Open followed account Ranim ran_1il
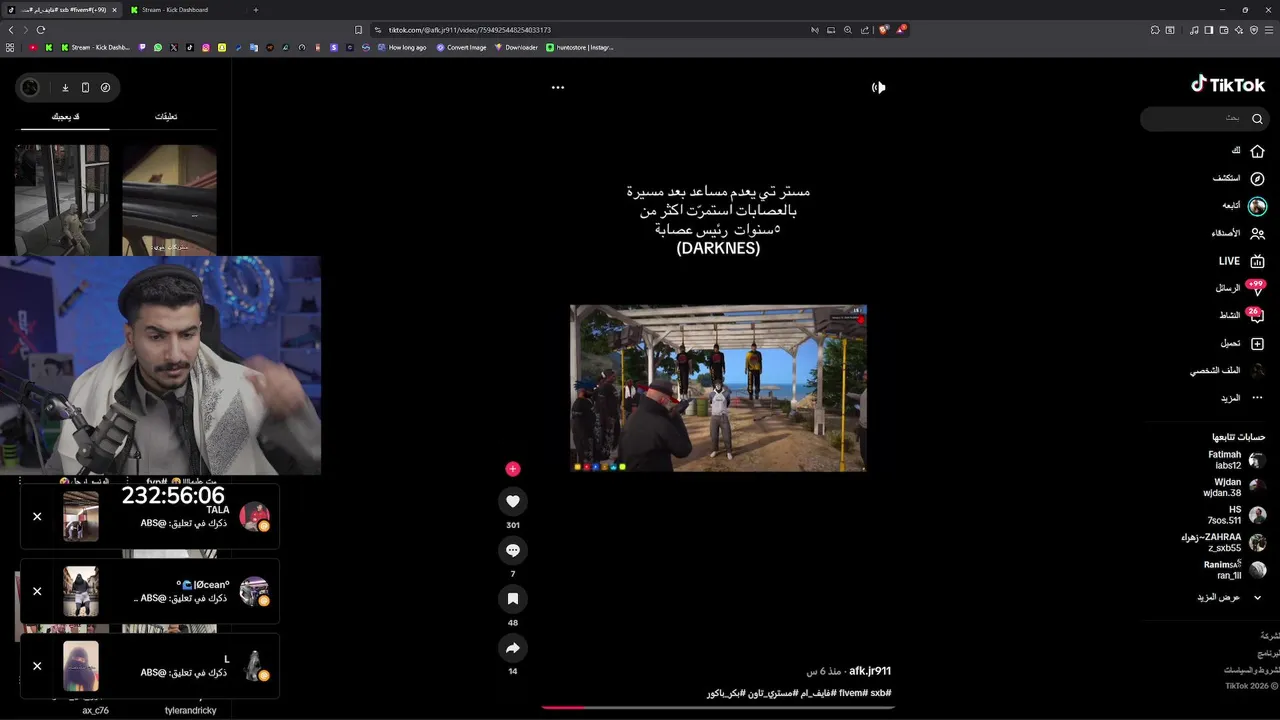This screenshot has width=1280, height=720. 1235,570
